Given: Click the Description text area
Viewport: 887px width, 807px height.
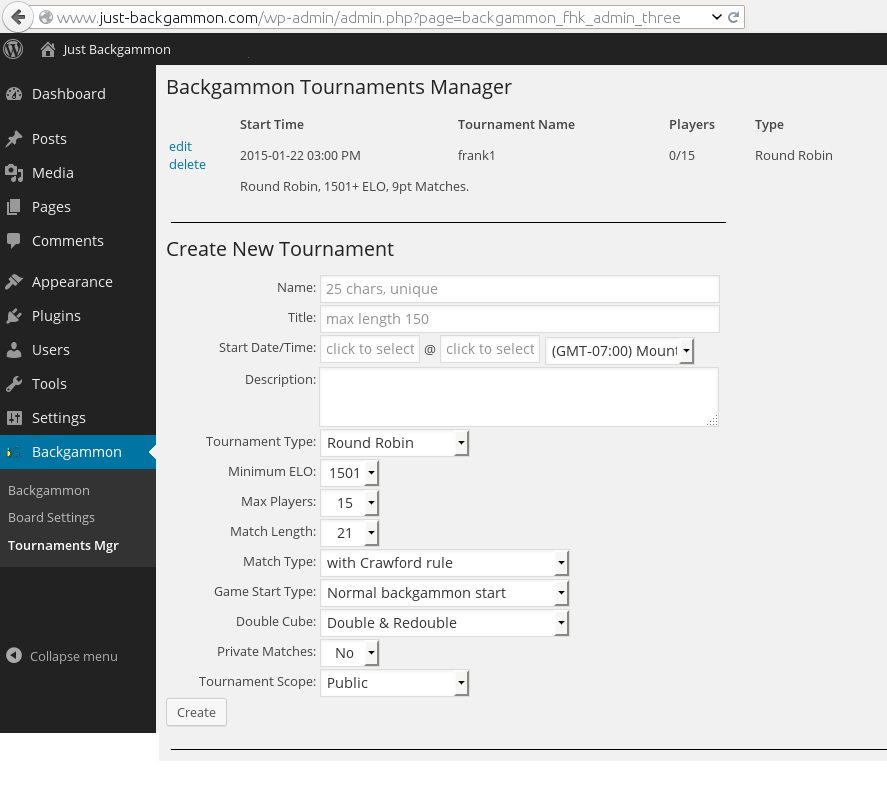Looking at the screenshot, I should 519,397.
